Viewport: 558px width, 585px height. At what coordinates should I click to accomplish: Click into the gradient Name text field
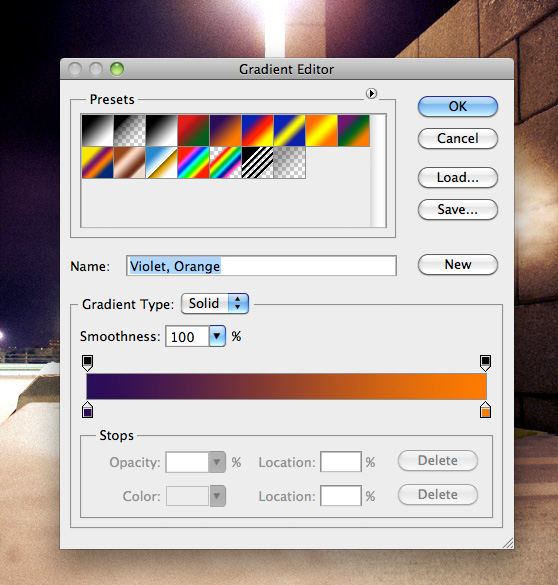point(261,266)
